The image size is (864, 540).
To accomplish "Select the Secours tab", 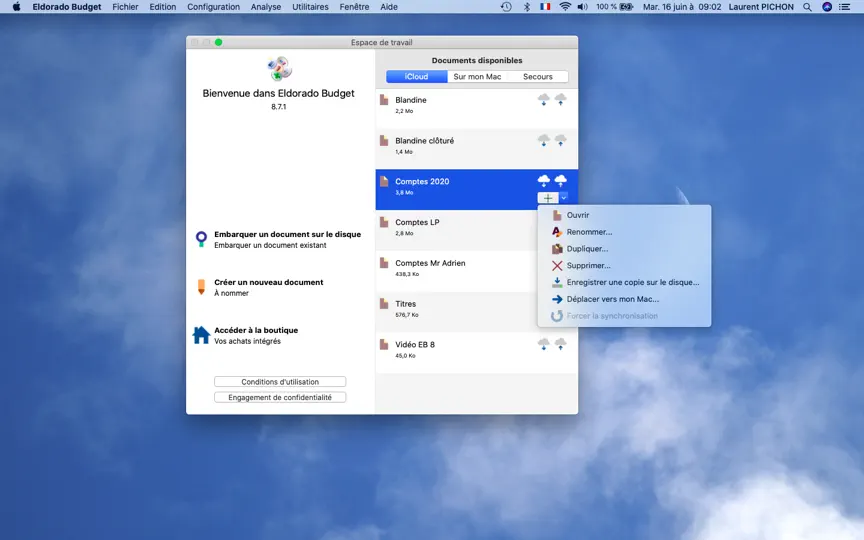I will [538, 77].
